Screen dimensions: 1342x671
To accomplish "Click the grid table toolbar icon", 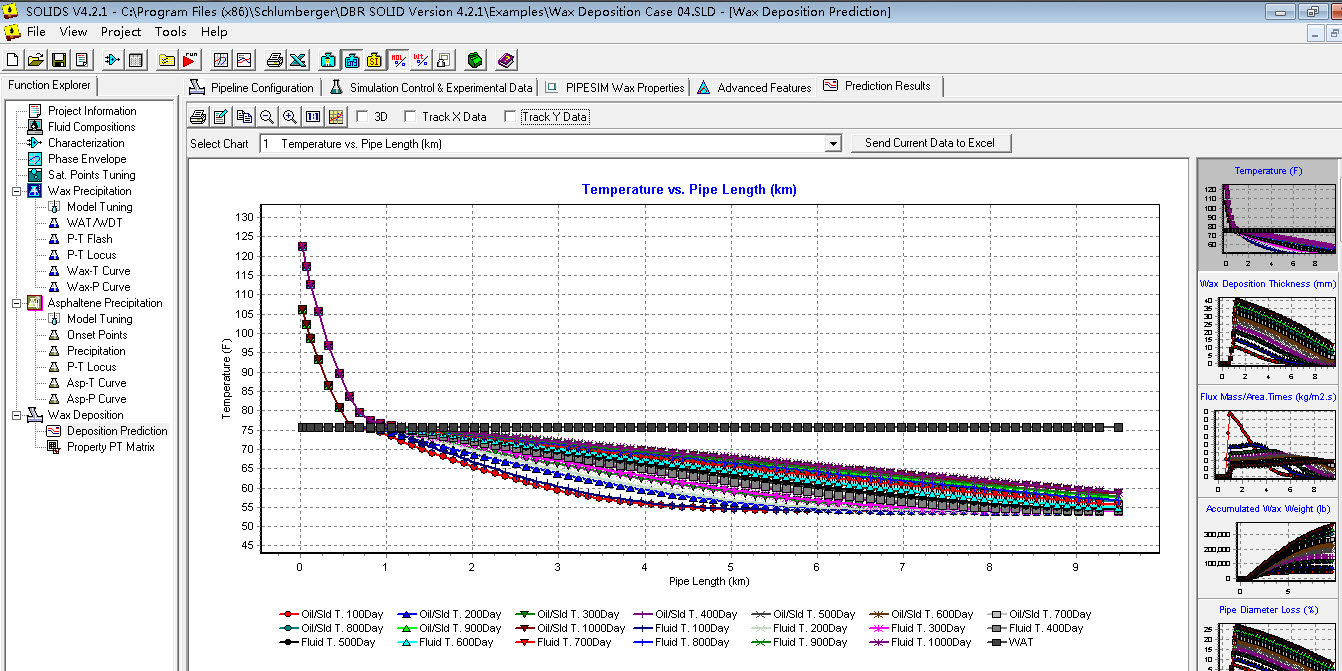I will [x=135, y=60].
